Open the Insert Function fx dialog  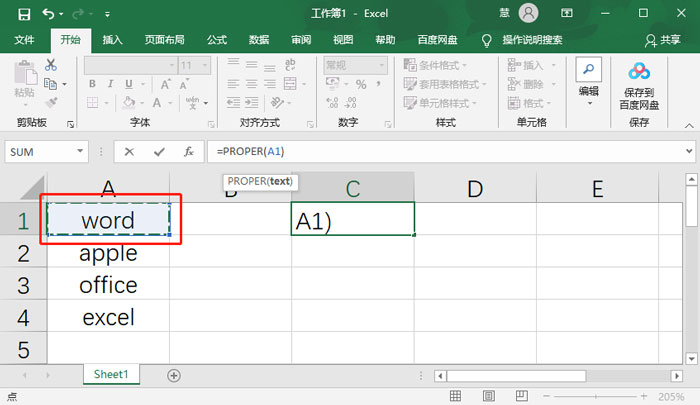coord(188,152)
